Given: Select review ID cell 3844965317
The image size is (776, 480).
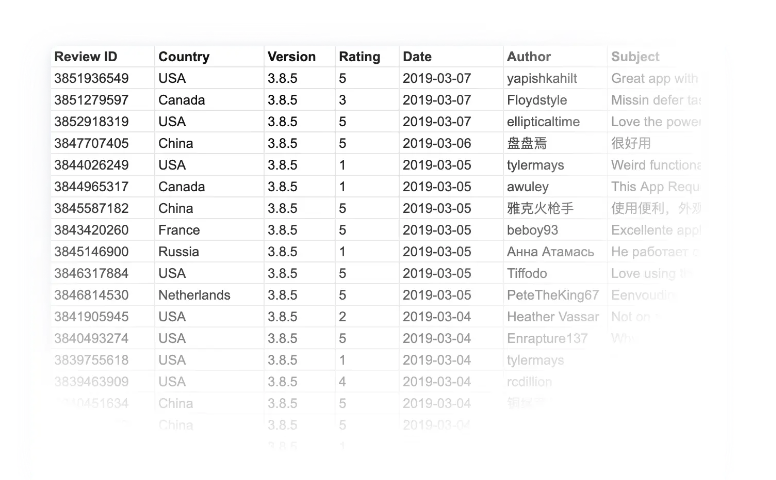Looking at the screenshot, I should point(92,187).
